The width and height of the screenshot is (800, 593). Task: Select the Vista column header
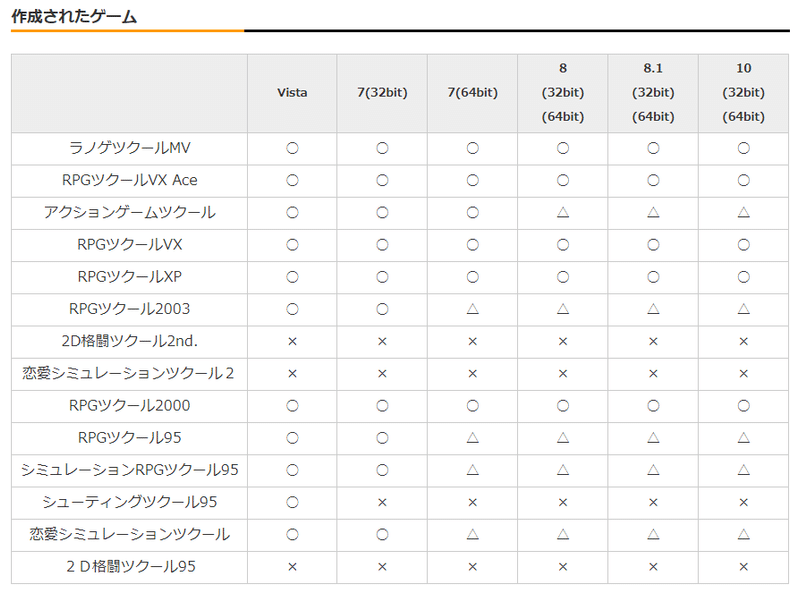point(292,93)
